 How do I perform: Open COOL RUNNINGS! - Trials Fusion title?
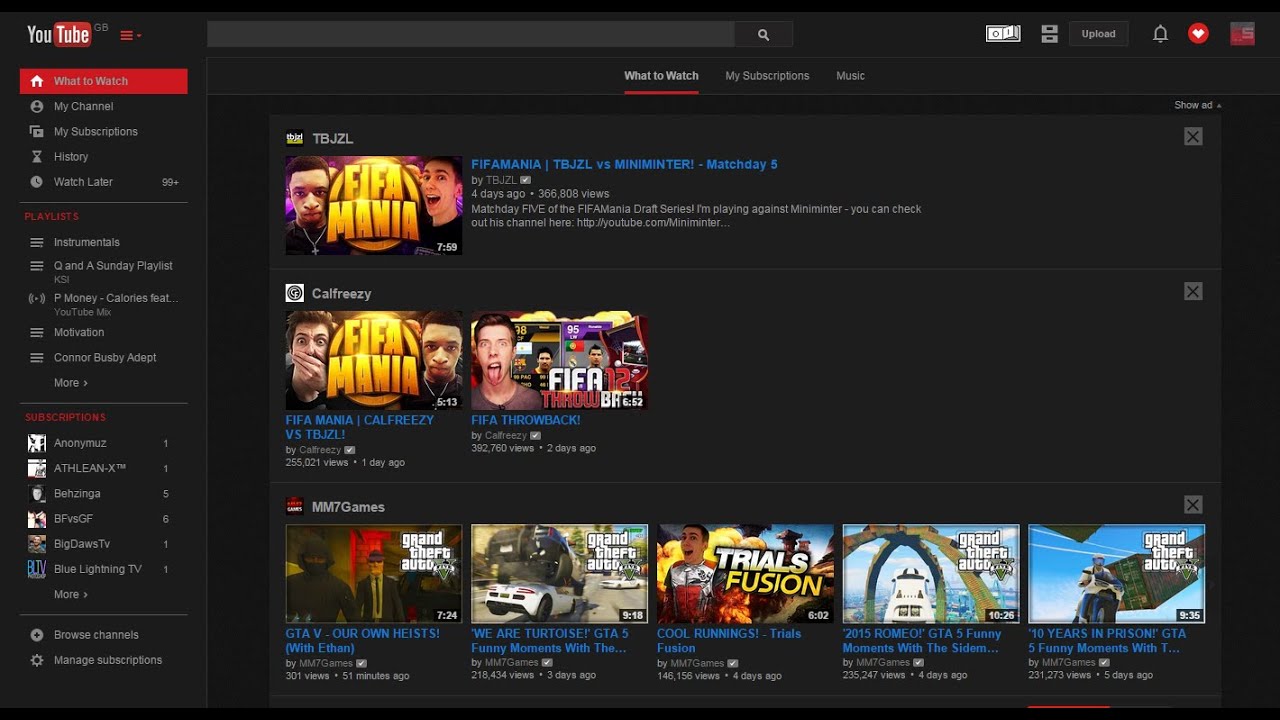[729, 640]
